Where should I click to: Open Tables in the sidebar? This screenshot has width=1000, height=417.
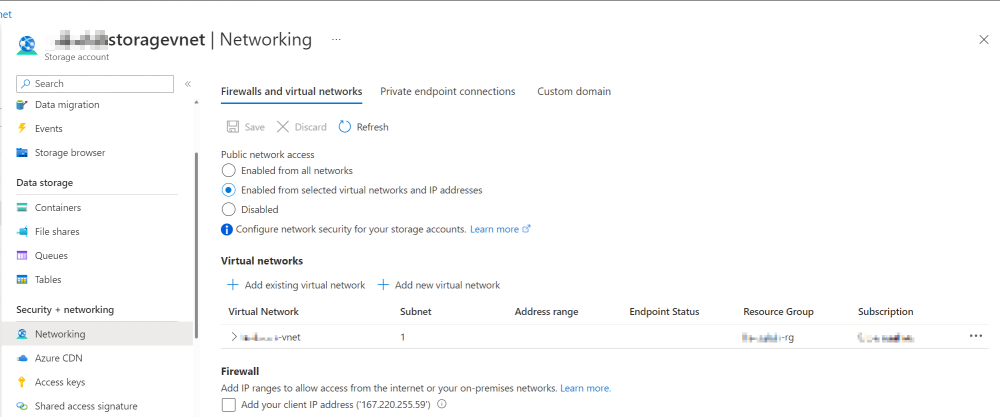[x=48, y=280]
